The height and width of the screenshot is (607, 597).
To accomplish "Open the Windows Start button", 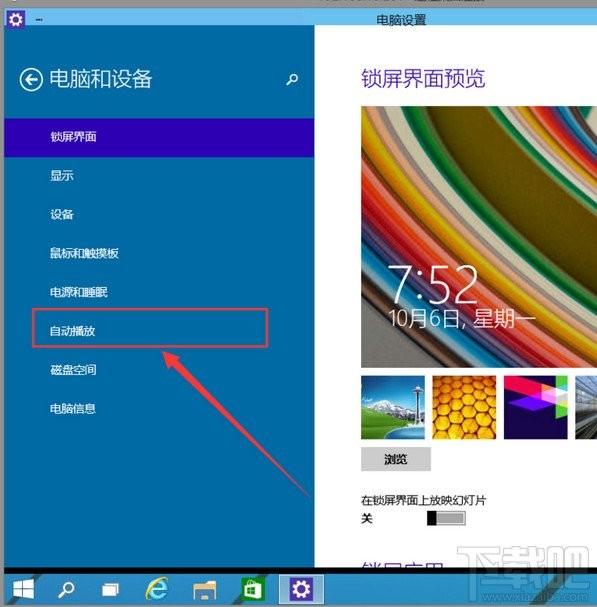I will click(x=23, y=590).
